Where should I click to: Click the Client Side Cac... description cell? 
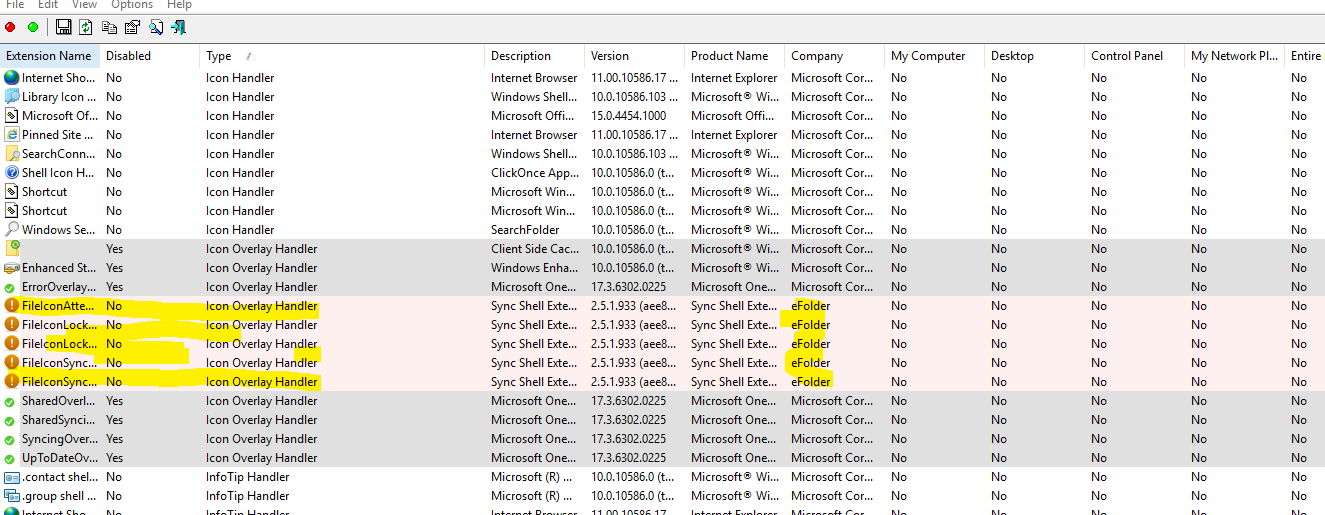[533, 249]
